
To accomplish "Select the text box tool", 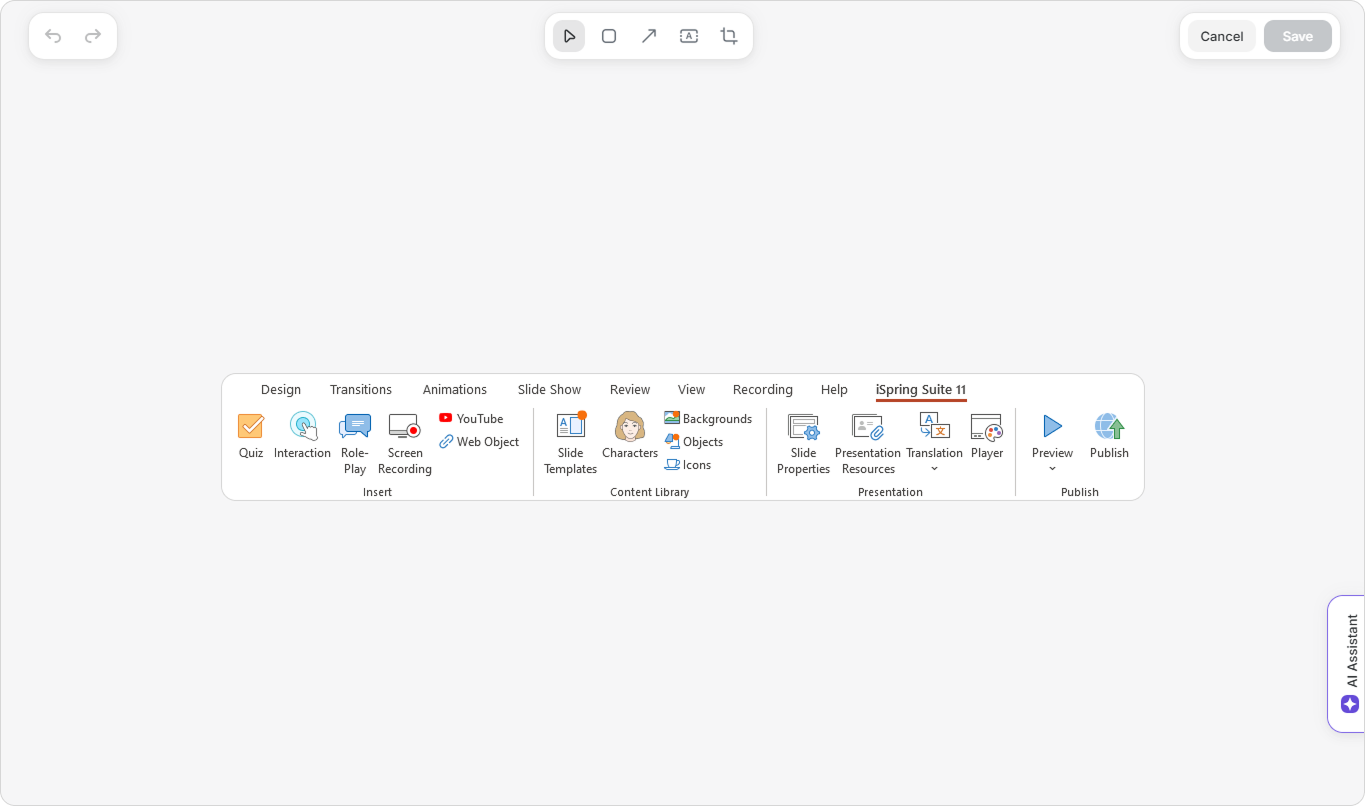I will click(x=689, y=36).
